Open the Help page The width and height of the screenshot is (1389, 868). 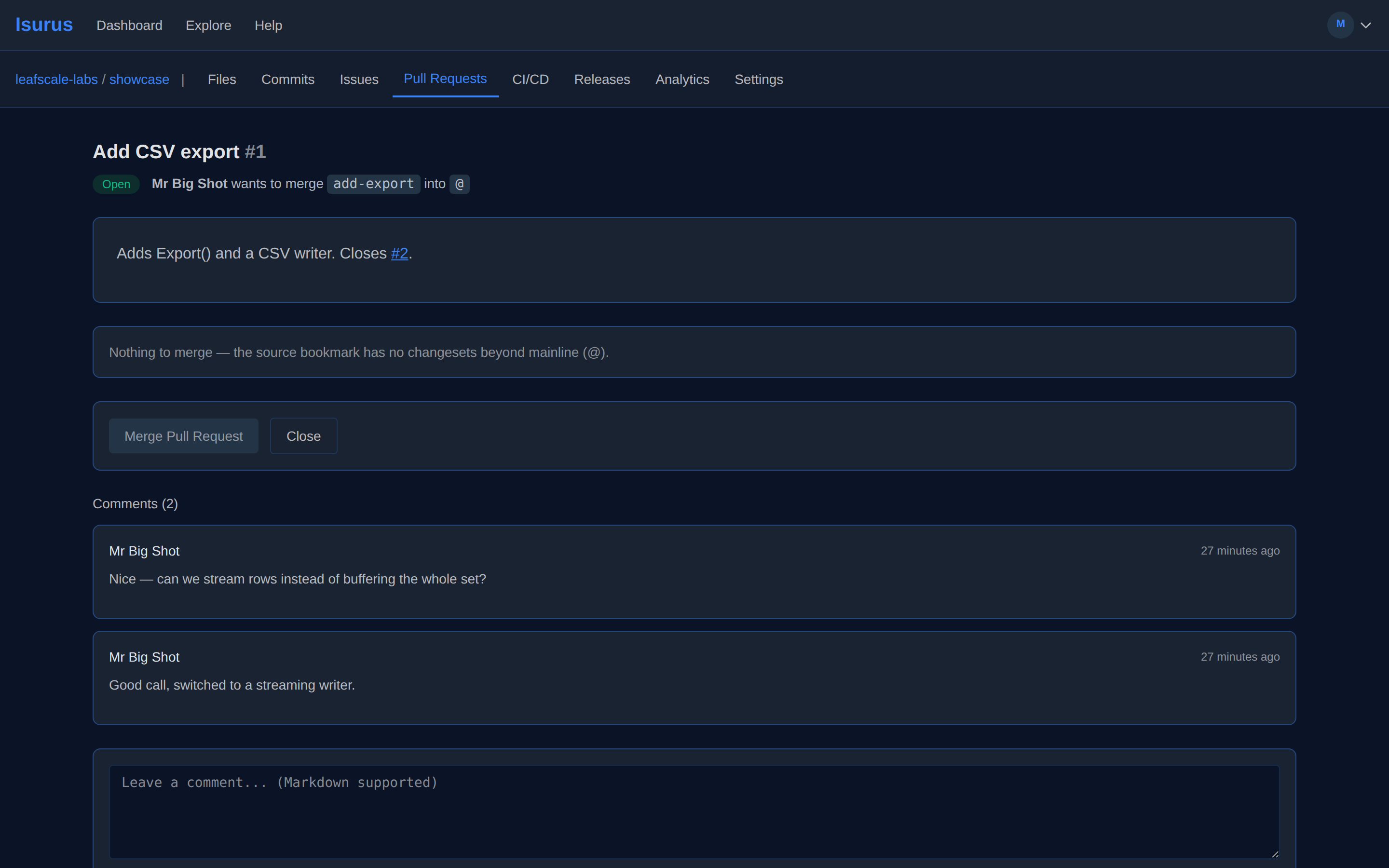(x=268, y=25)
